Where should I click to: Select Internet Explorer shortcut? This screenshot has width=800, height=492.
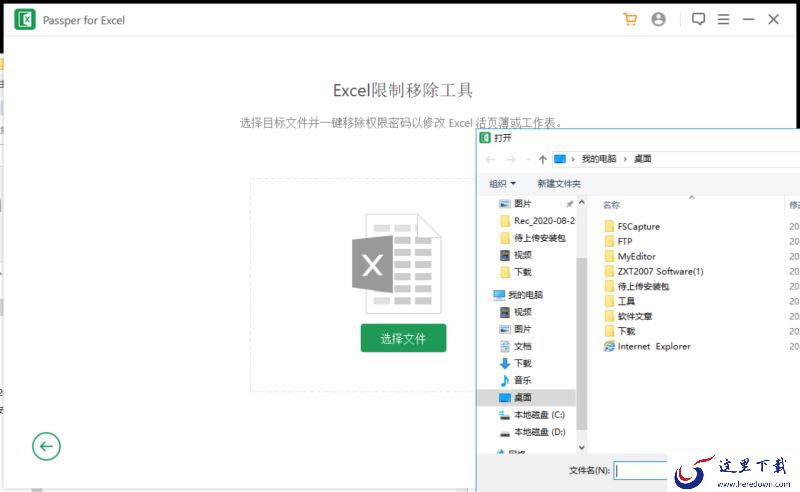(654, 347)
